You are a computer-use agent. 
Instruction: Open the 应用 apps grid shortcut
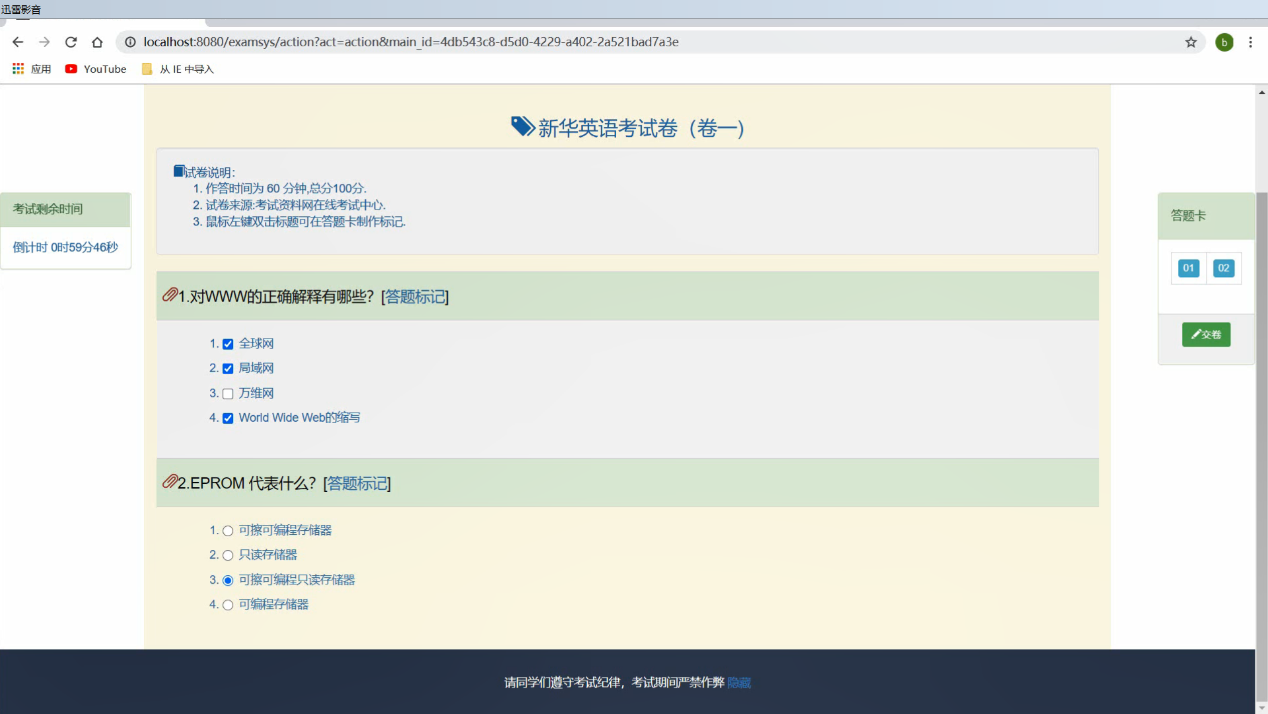pyautogui.click(x=32, y=69)
